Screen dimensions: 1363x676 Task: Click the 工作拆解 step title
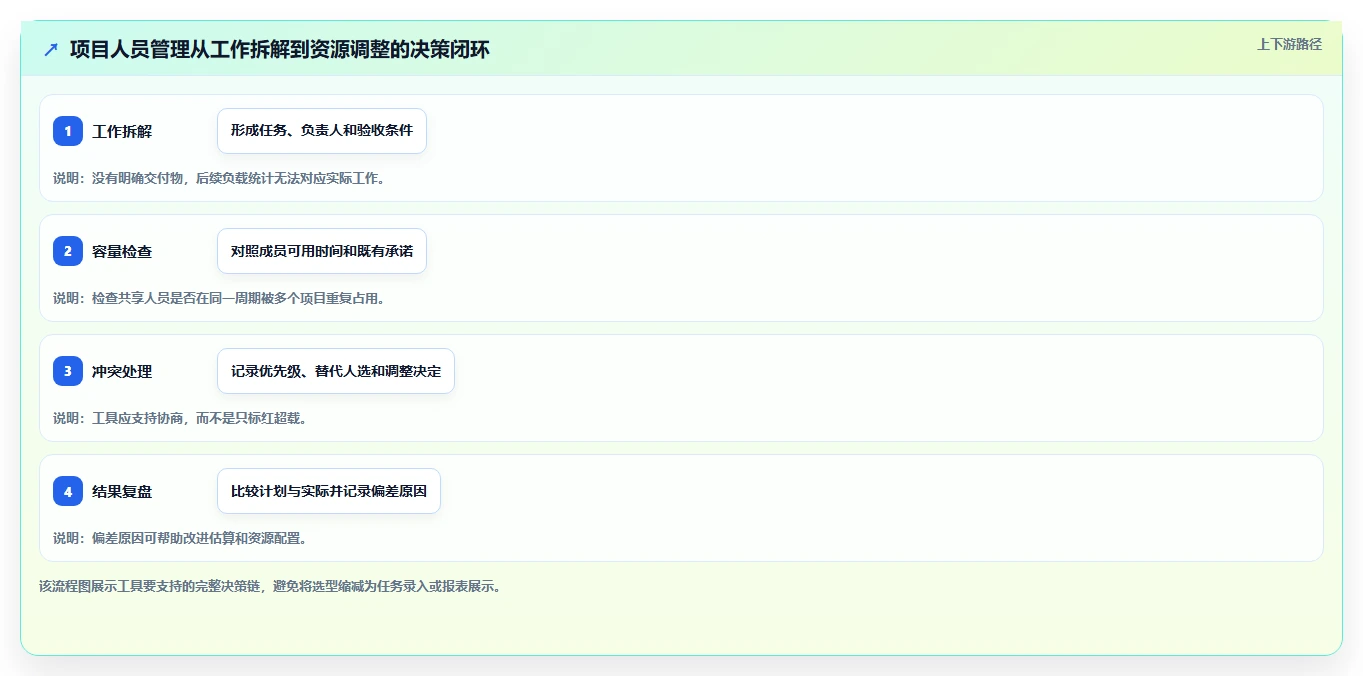(x=122, y=132)
